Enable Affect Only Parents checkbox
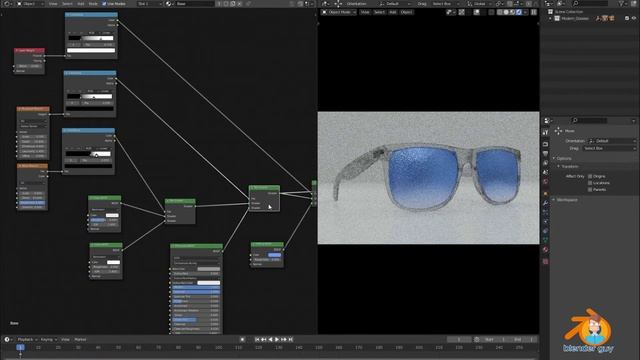The width and height of the screenshot is (640, 360). 590,189
